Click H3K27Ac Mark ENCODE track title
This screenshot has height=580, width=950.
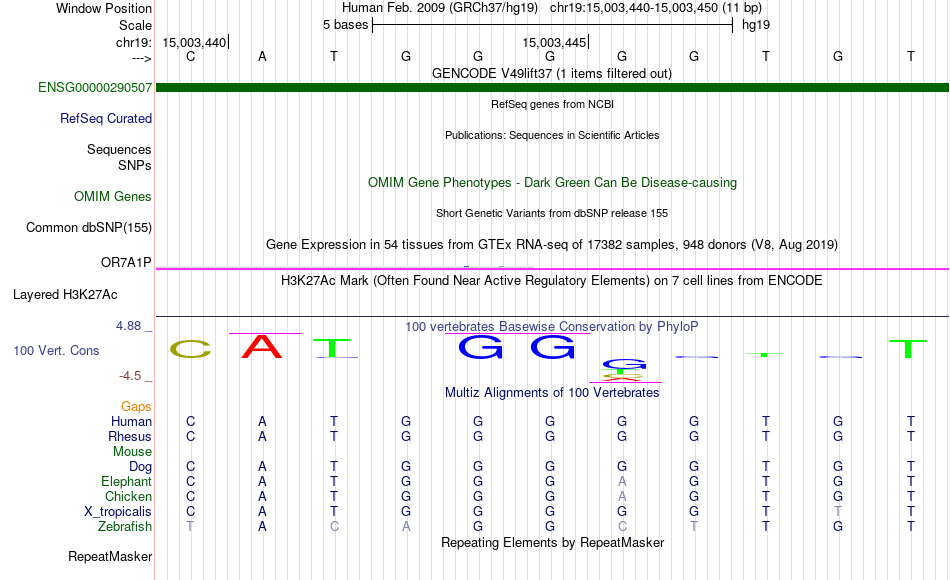552,281
